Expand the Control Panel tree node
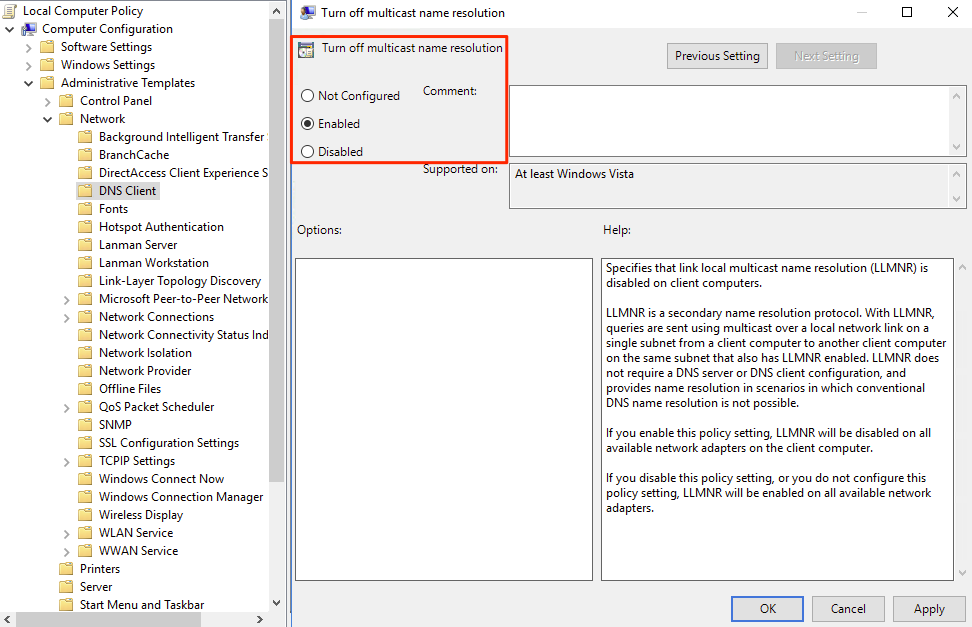This screenshot has height=627, width=972. (47, 101)
